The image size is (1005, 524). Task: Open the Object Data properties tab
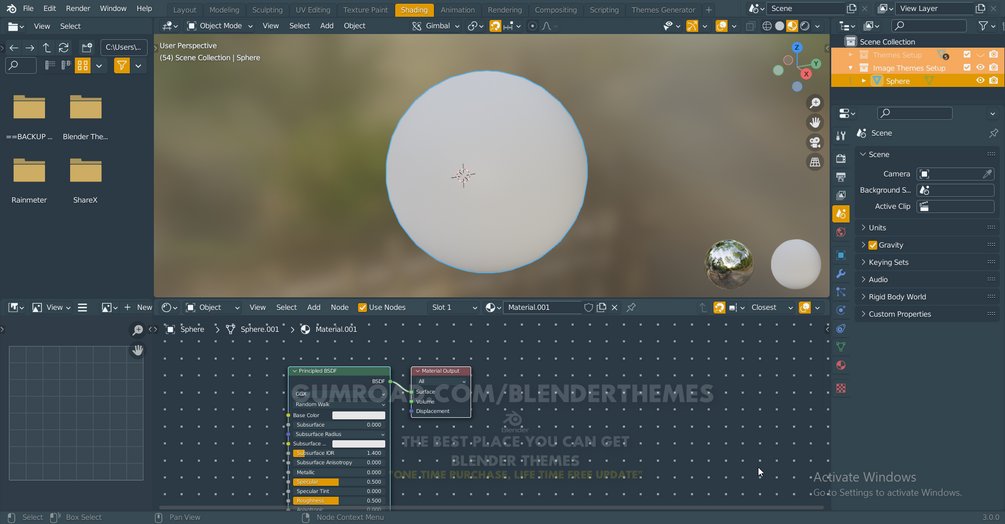[x=841, y=347]
